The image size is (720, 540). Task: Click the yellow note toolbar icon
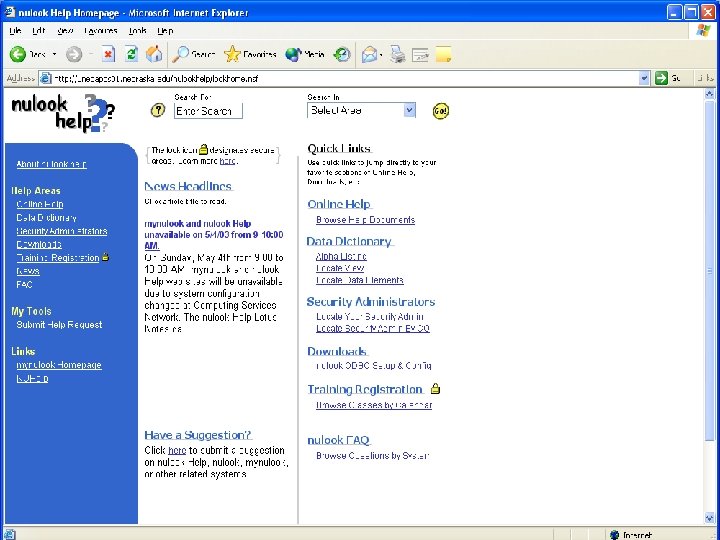point(443,54)
